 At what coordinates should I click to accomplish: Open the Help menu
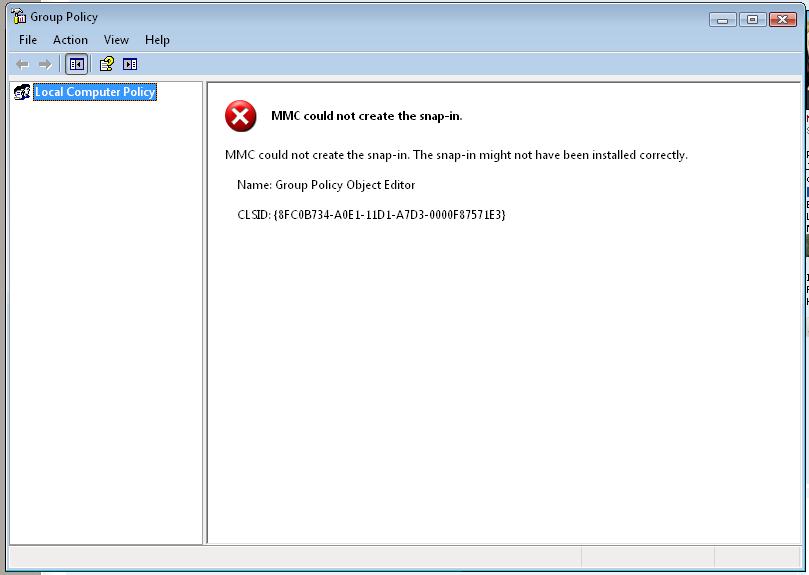pyautogui.click(x=157, y=40)
